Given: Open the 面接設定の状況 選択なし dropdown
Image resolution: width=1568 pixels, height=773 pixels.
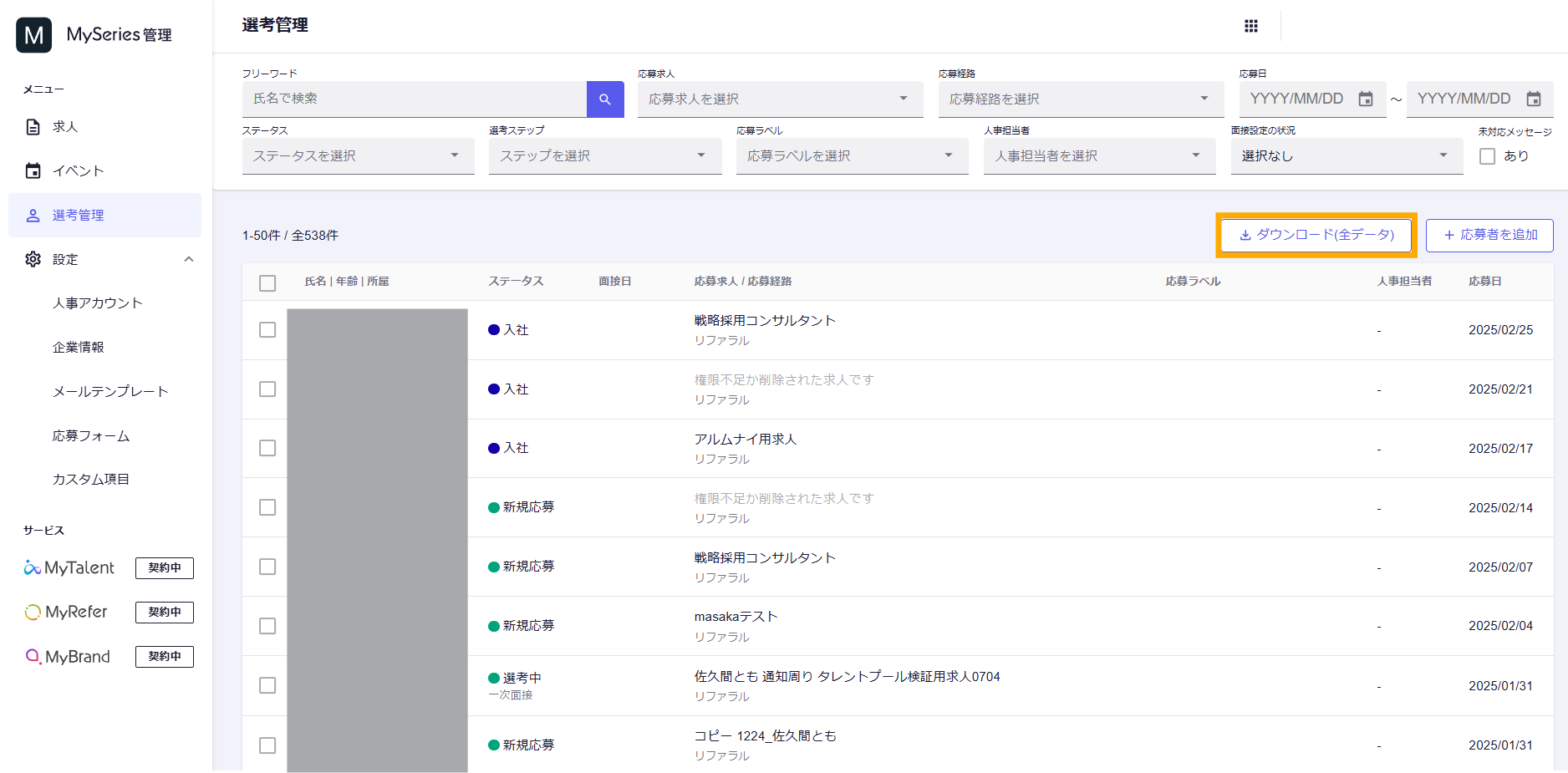Looking at the screenshot, I should (x=1346, y=156).
